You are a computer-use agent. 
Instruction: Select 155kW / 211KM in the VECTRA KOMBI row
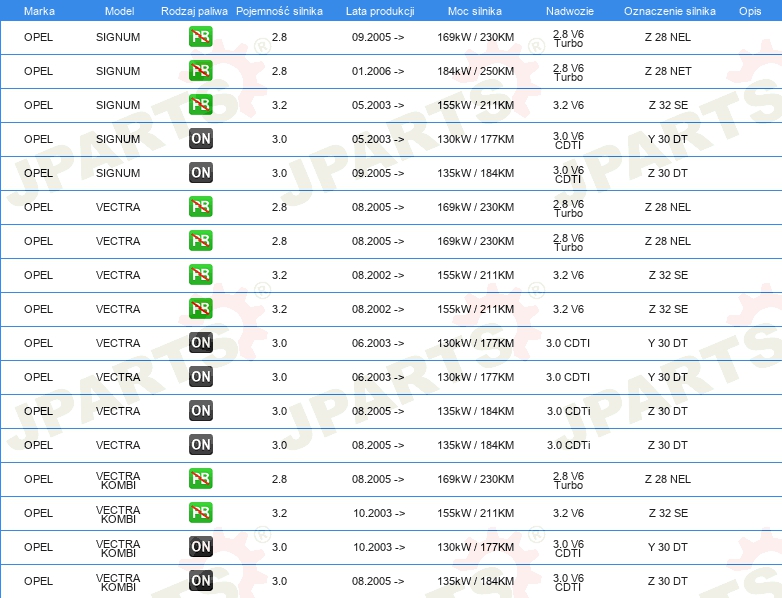[x=475, y=513]
